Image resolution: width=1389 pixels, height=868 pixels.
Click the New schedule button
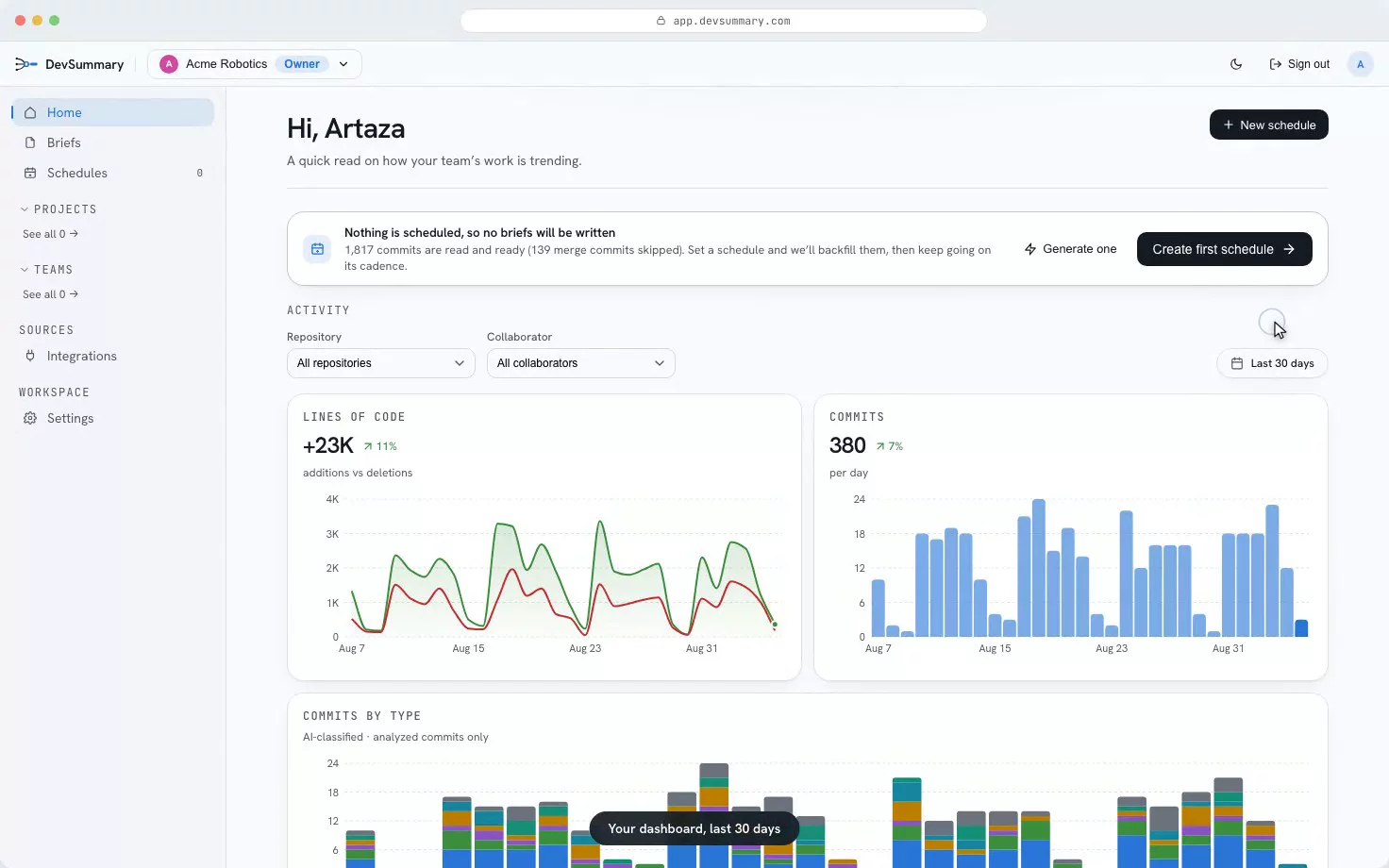coord(1269,125)
